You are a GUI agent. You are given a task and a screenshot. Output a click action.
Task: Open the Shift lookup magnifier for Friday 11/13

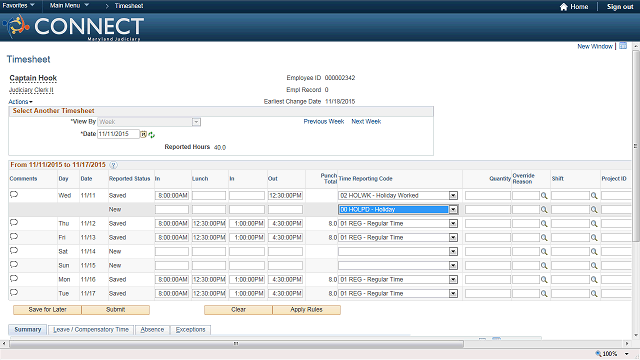(x=594, y=238)
